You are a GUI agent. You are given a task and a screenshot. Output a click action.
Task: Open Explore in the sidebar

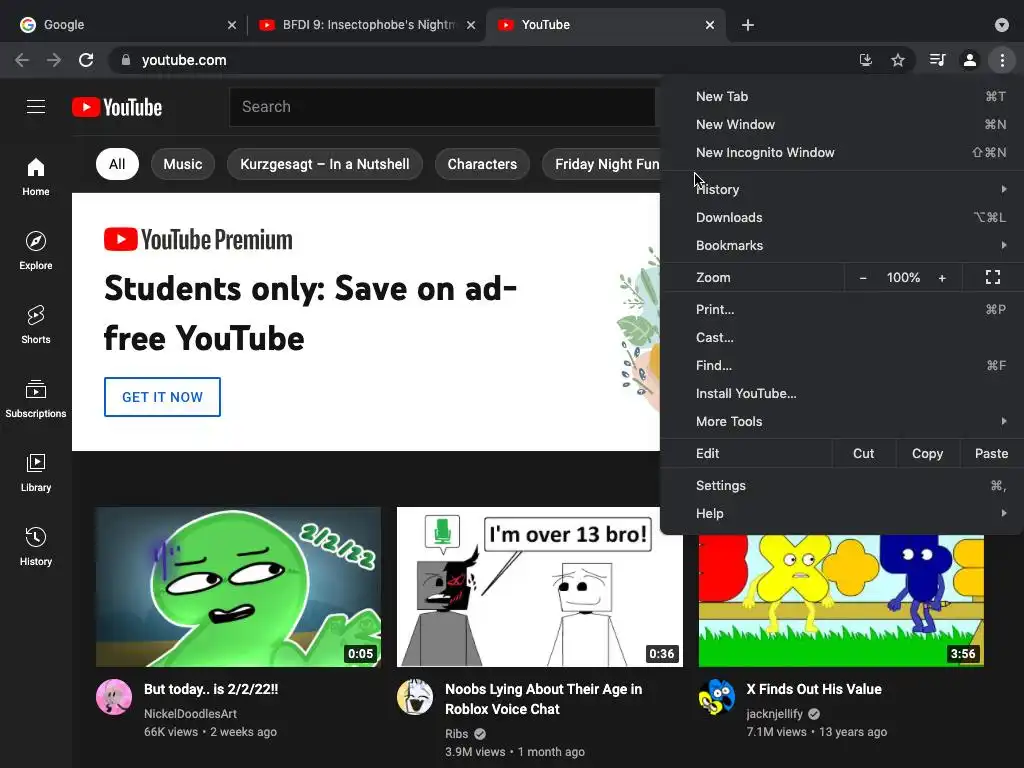click(x=36, y=251)
